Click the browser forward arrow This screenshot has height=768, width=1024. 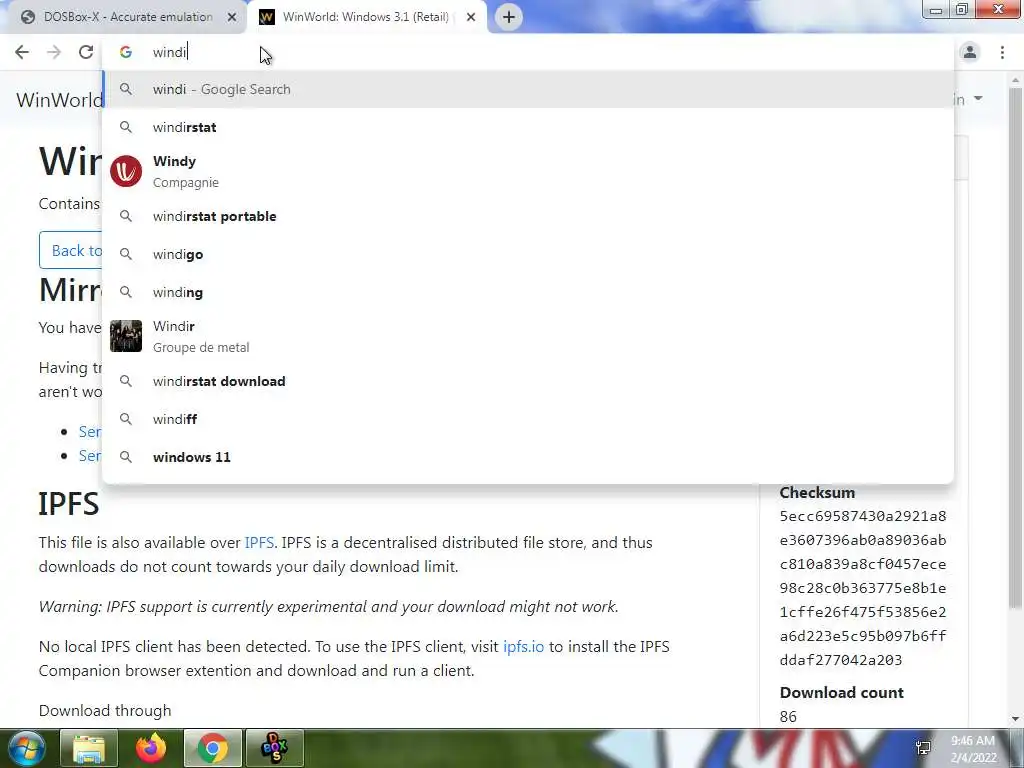click(54, 52)
